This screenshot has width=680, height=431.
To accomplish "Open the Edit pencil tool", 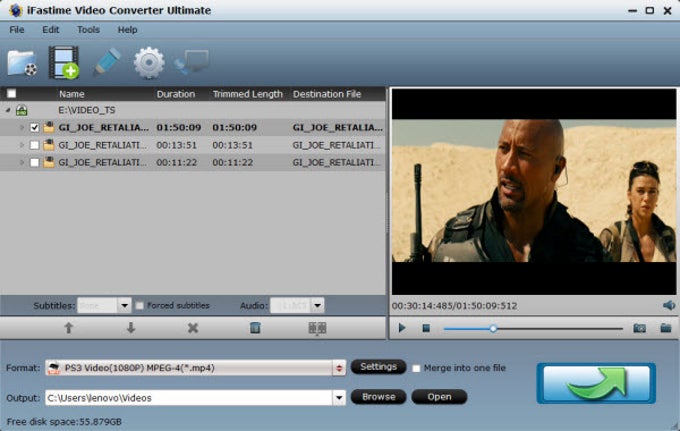I will click(x=106, y=63).
